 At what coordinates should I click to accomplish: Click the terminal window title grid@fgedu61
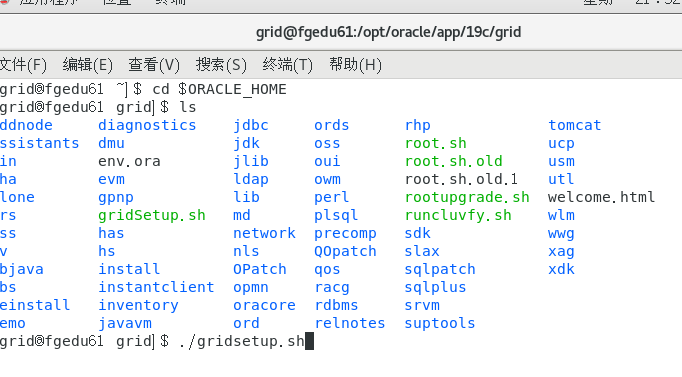(x=388, y=32)
